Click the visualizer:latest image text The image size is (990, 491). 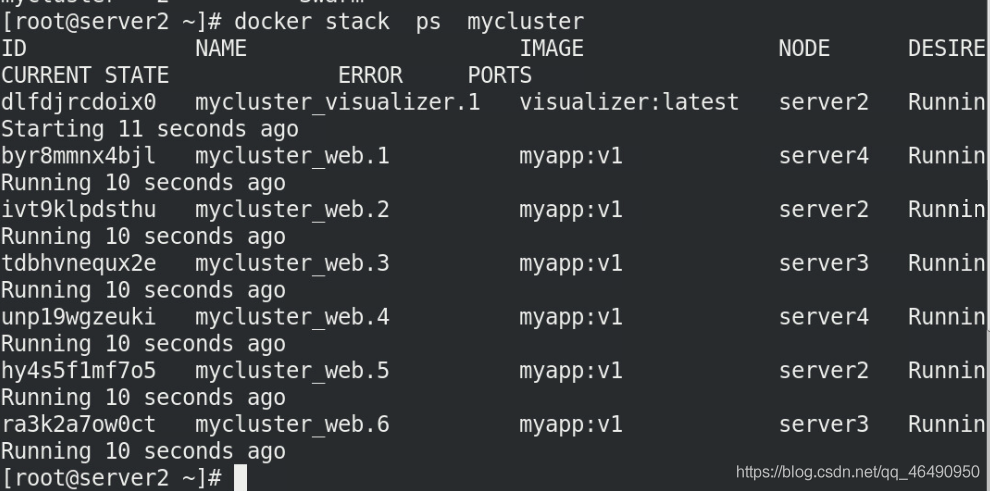pos(629,102)
